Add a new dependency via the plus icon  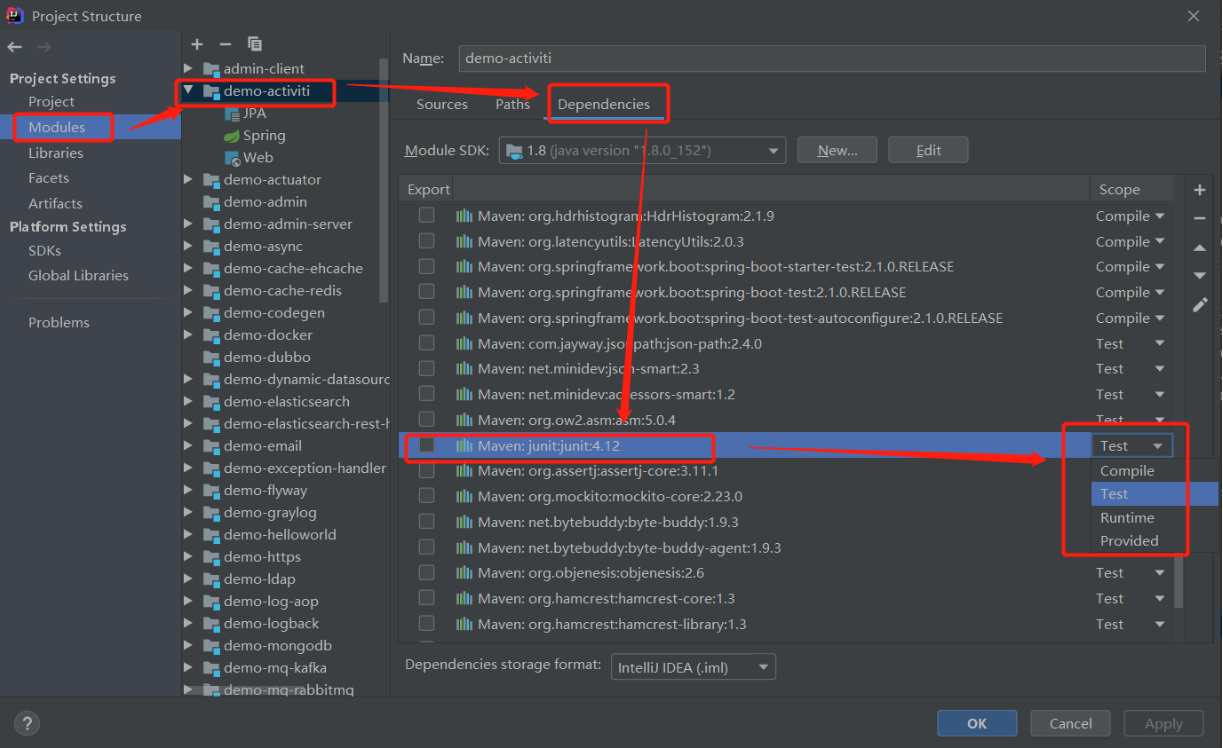pyautogui.click(x=1199, y=188)
